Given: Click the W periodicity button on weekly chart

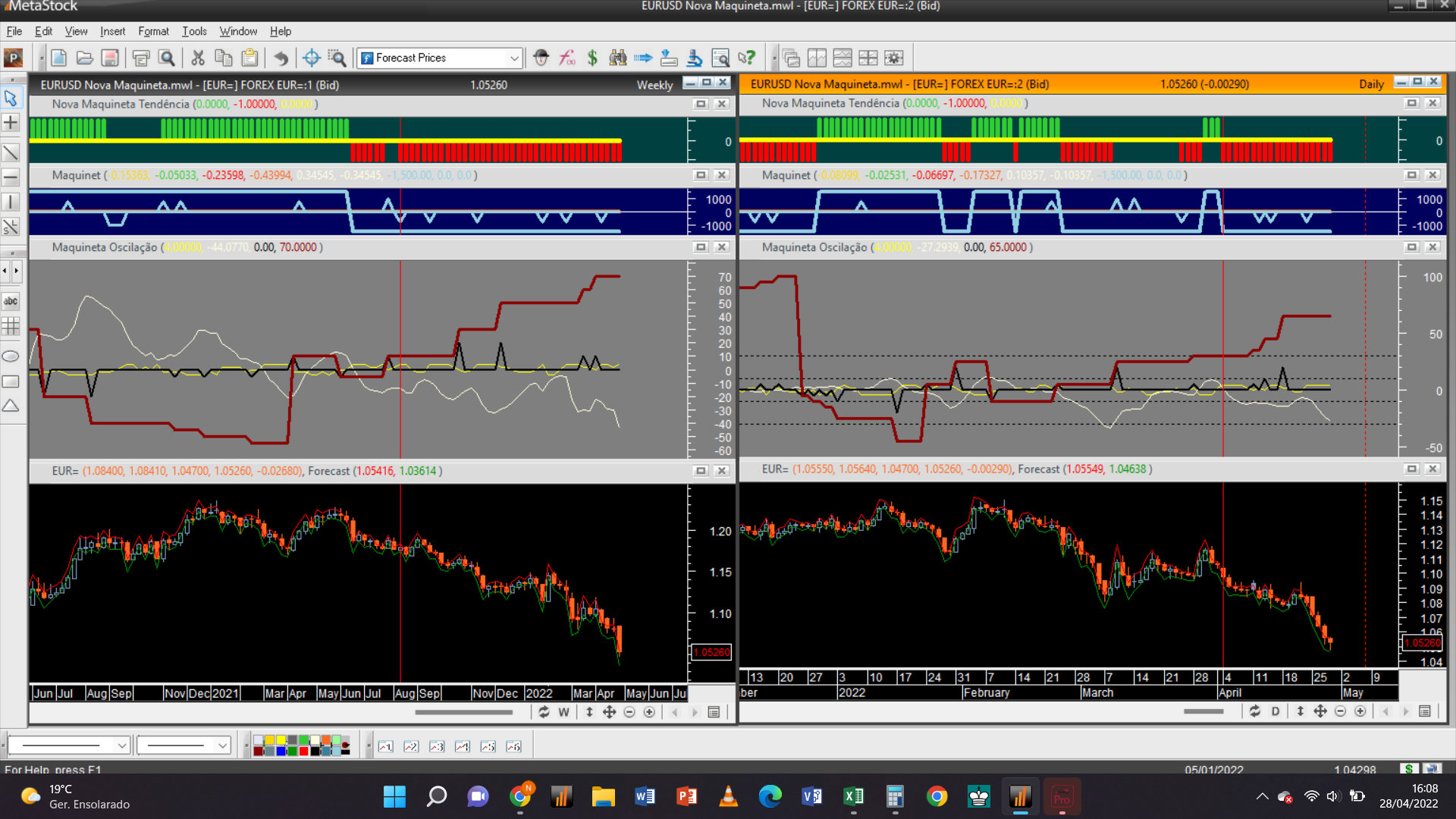Looking at the screenshot, I should point(563,712).
